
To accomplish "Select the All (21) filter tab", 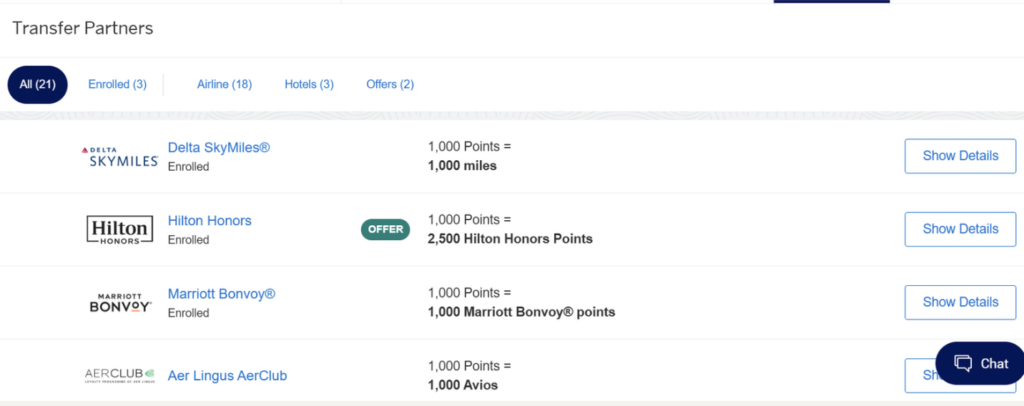I will tap(37, 85).
